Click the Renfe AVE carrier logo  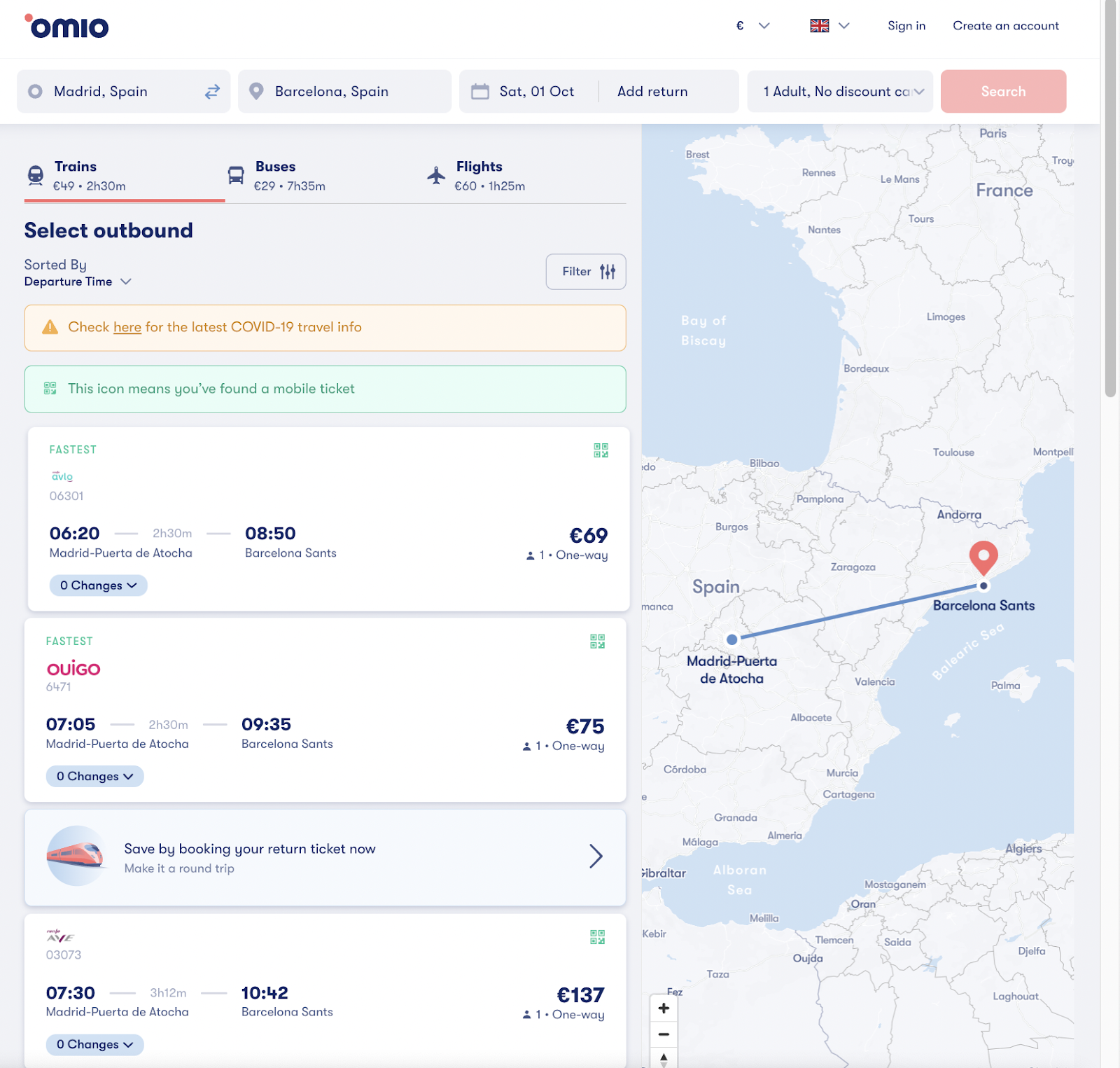60,936
